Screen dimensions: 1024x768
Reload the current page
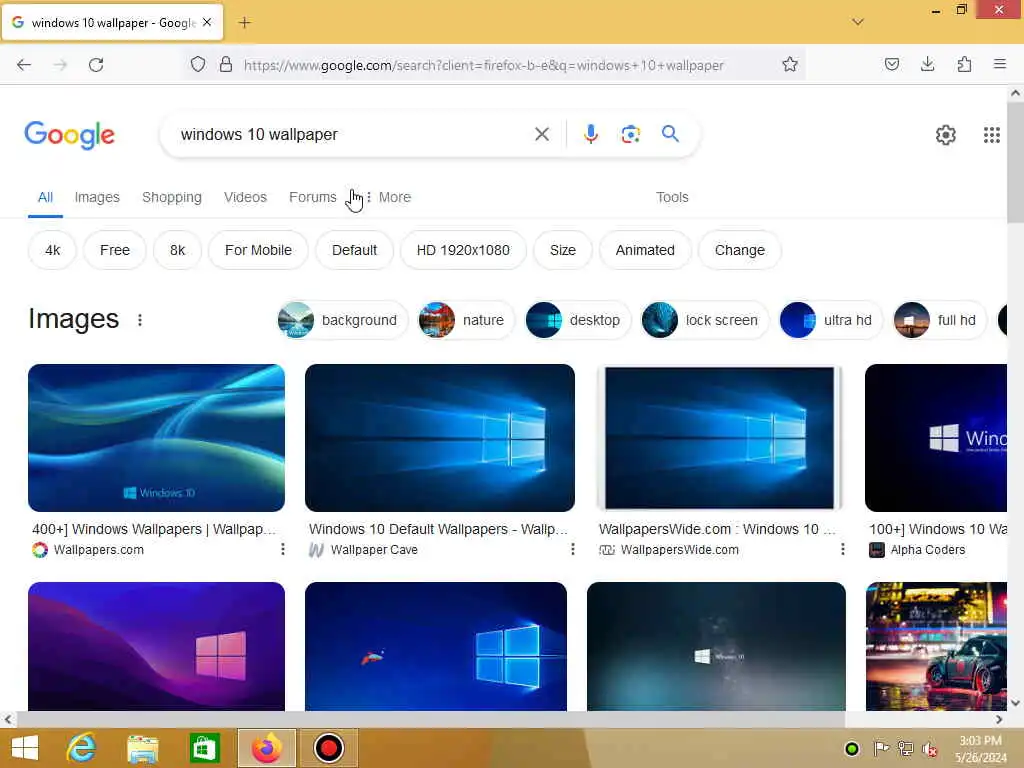click(96, 65)
